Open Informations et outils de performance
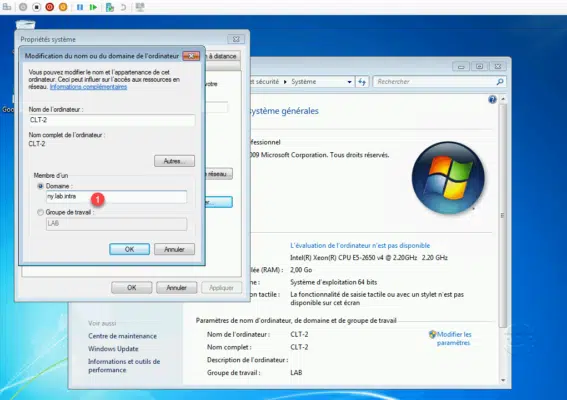 124,366
